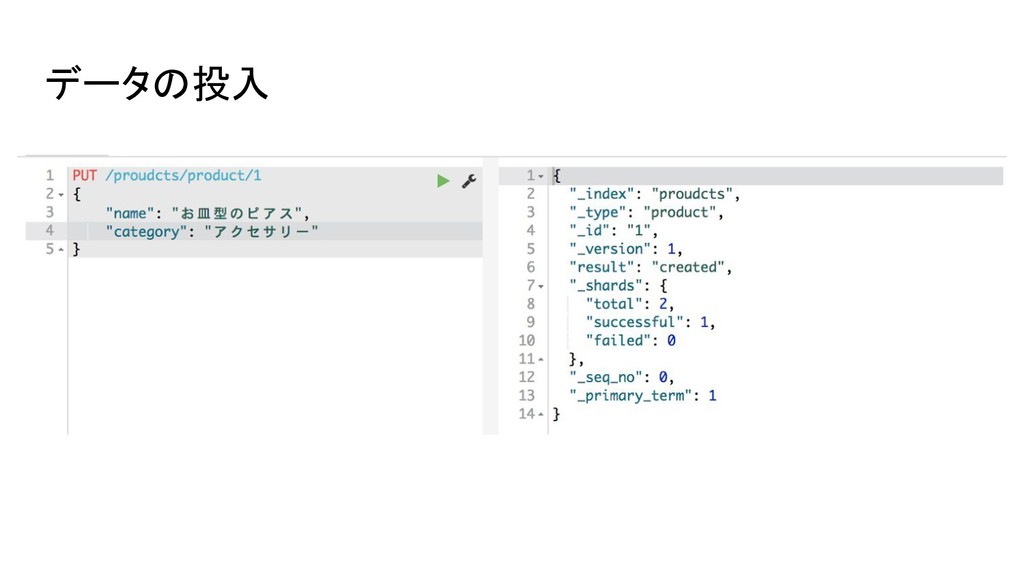Click the /proudcts/product/1 request path
The image size is (1024, 576).
click(183, 176)
